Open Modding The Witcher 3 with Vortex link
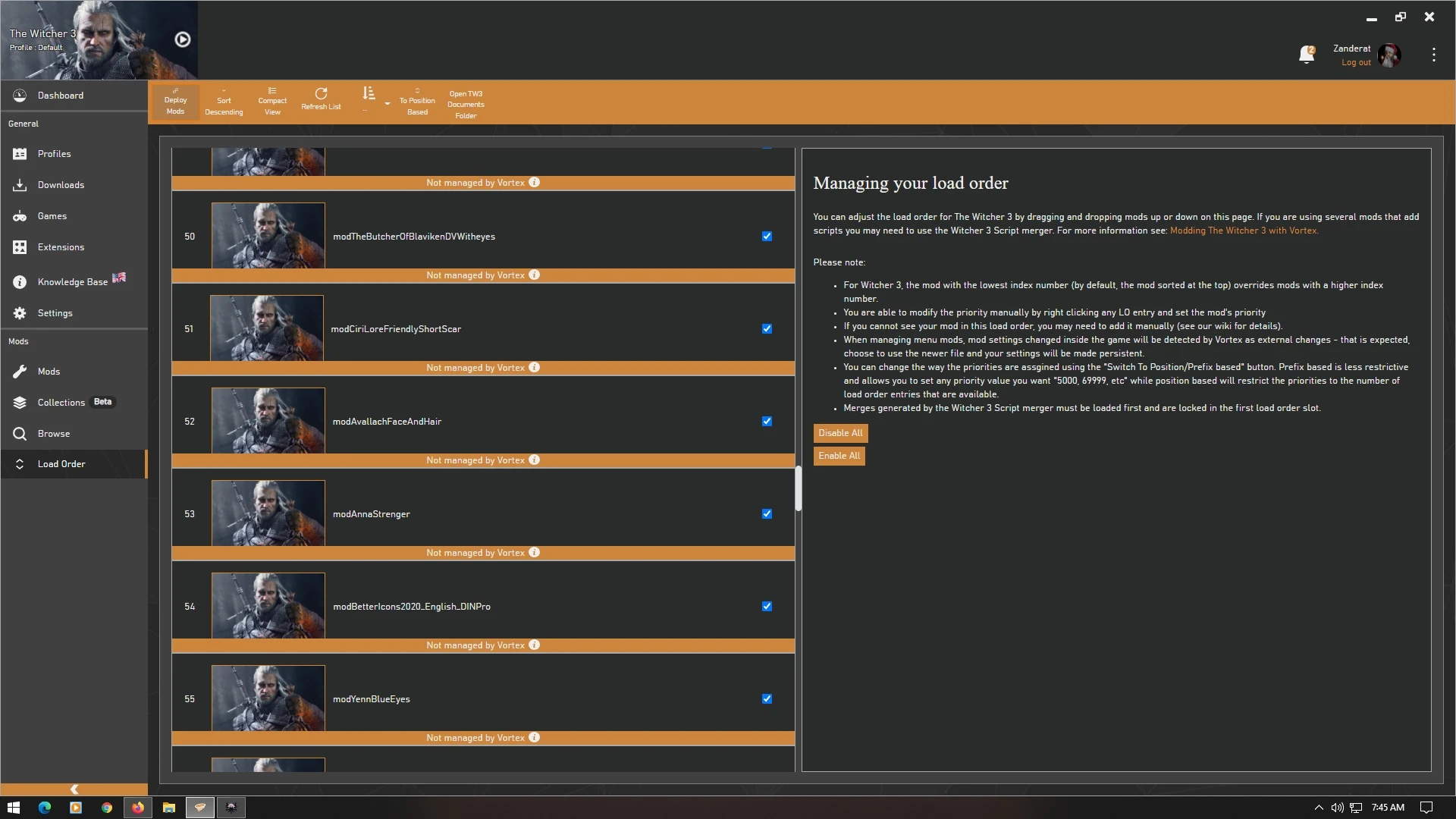 click(x=1244, y=231)
